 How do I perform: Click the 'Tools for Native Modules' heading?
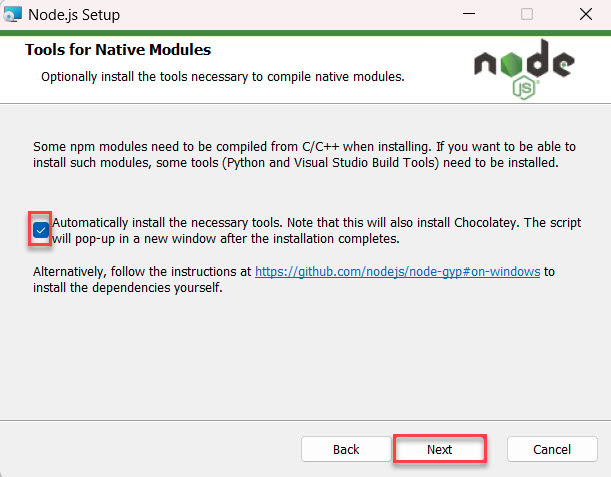click(x=118, y=50)
